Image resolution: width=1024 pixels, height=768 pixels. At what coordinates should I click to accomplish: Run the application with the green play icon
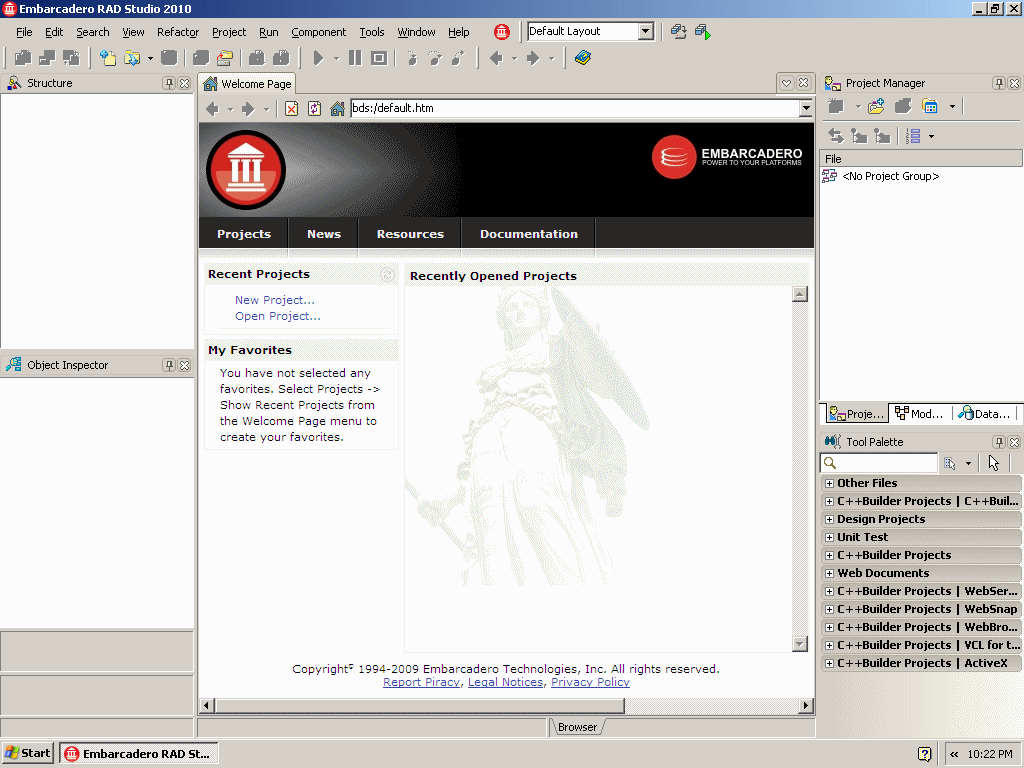pyautogui.click(x=318, y=57)
